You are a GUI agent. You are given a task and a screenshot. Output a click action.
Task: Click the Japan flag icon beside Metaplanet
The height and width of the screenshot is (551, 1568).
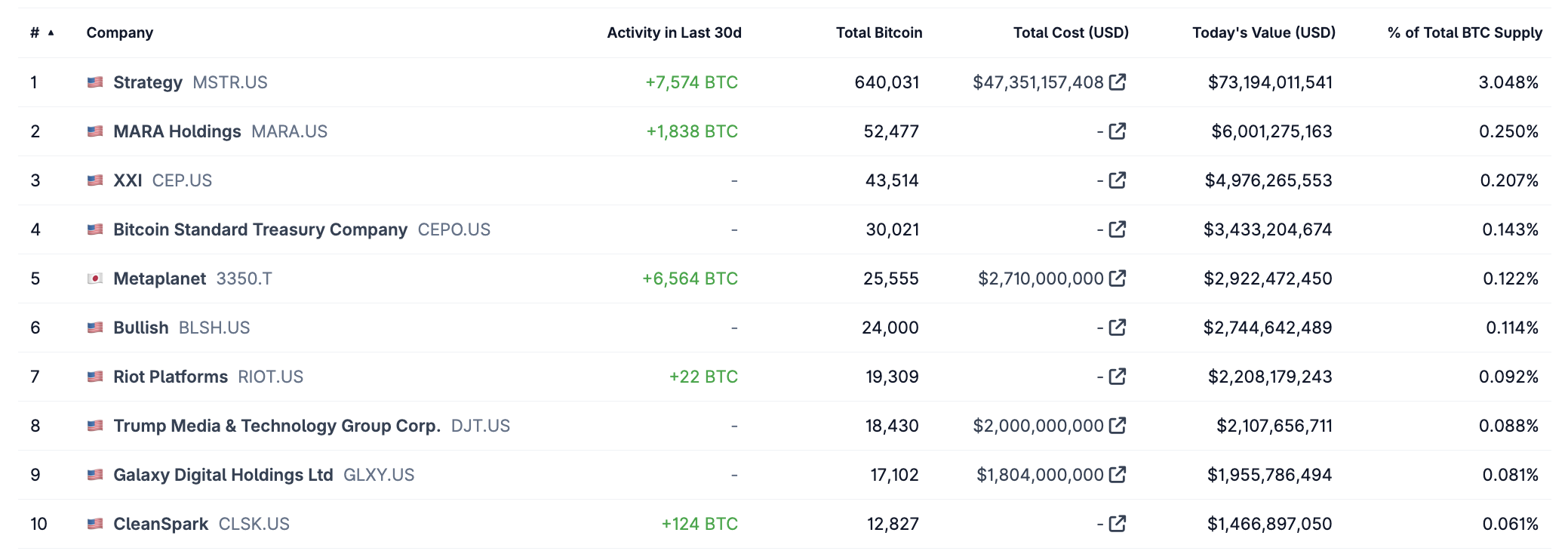(95, 279)
